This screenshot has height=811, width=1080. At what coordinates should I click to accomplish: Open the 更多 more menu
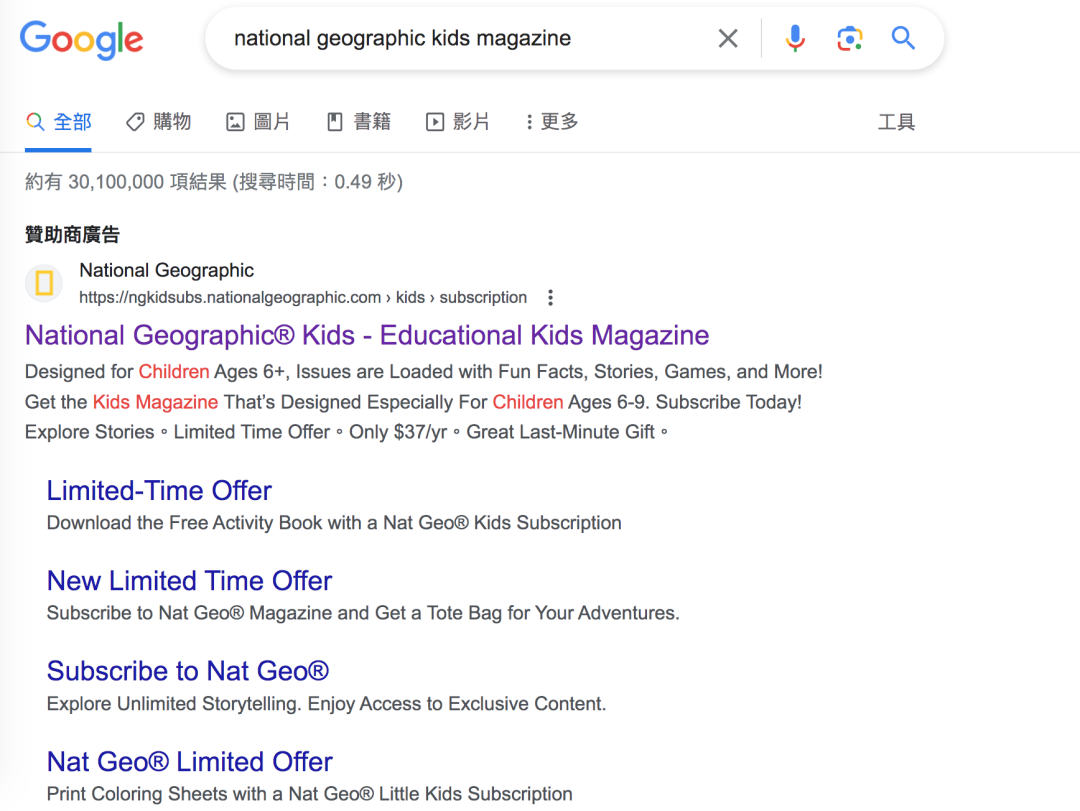click(x=552, y=122)
